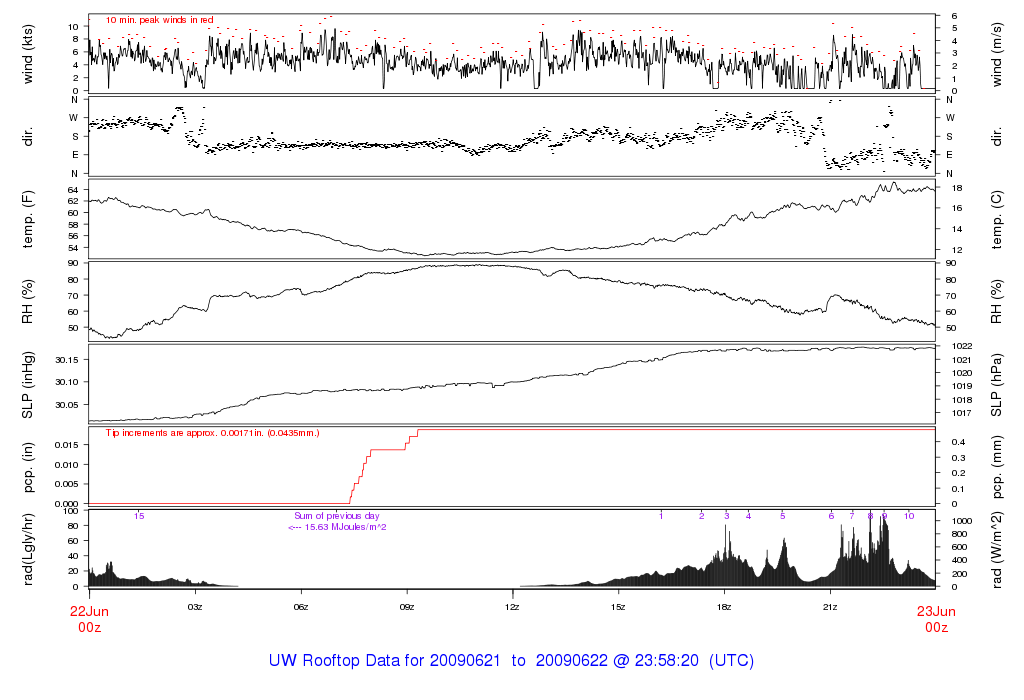Click the '21z' time axis label
The image size is (1024, 700).
829,607
